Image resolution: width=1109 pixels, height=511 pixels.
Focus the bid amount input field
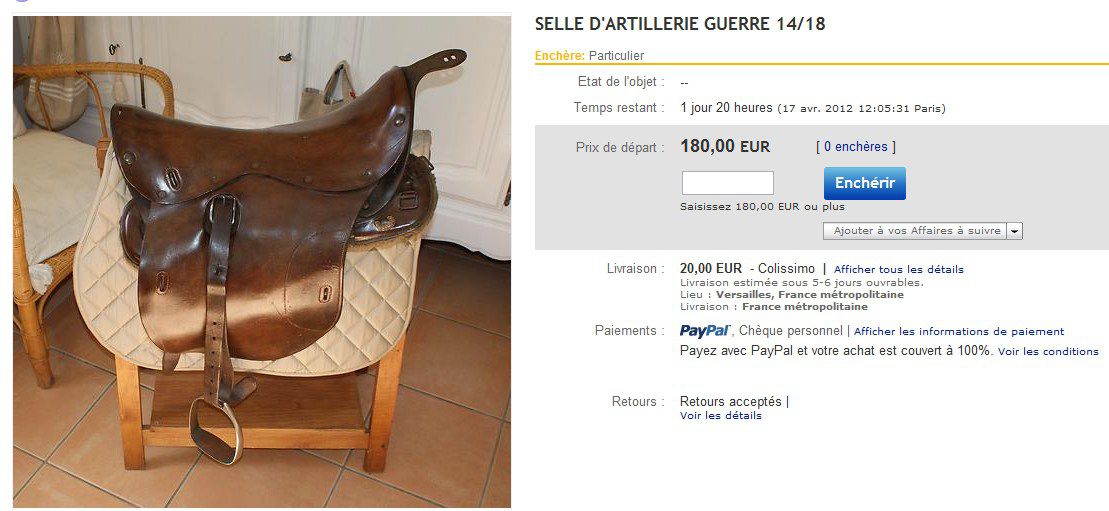728,183
